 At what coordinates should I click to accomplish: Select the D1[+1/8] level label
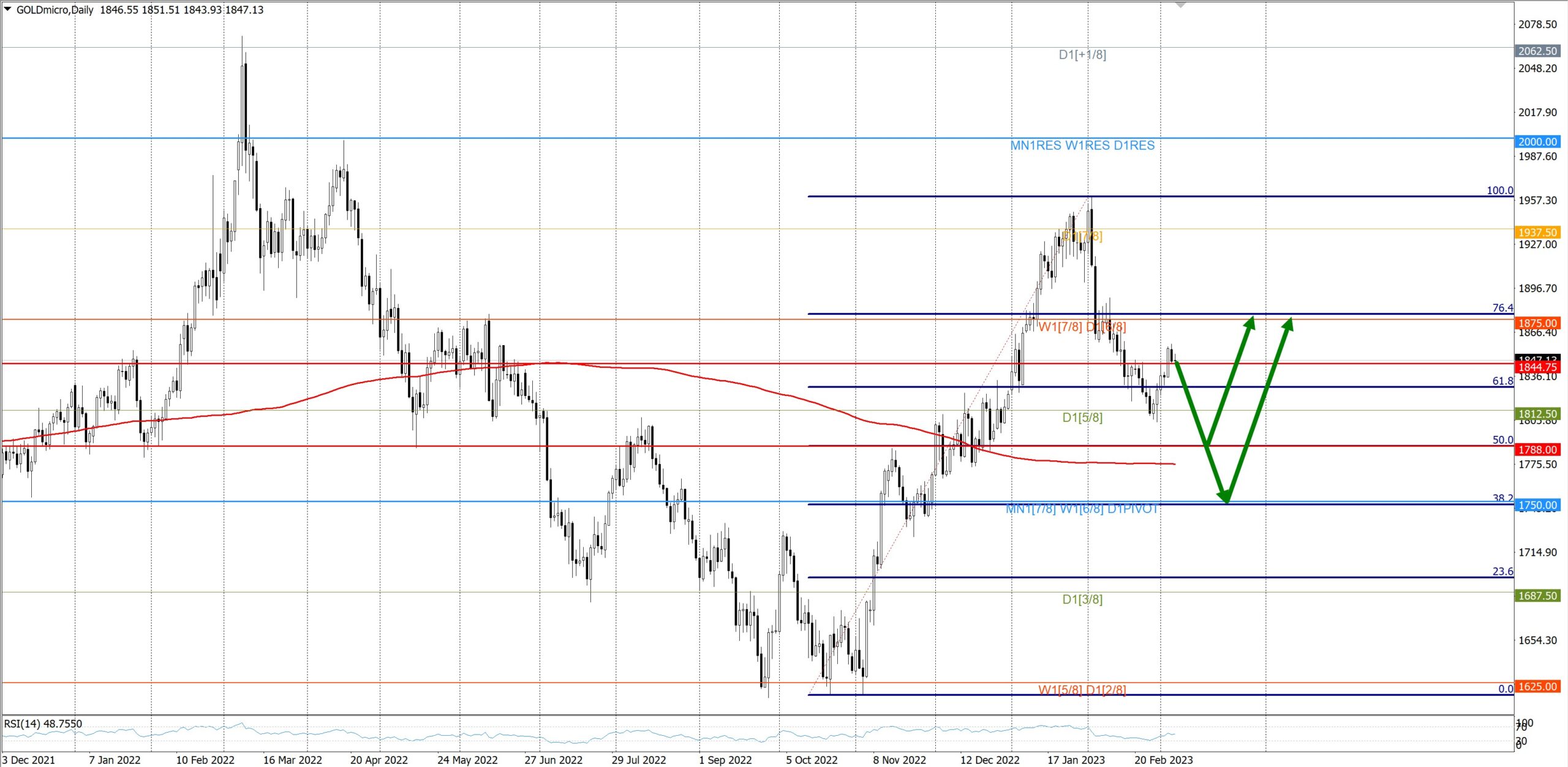pos(1082,54)
